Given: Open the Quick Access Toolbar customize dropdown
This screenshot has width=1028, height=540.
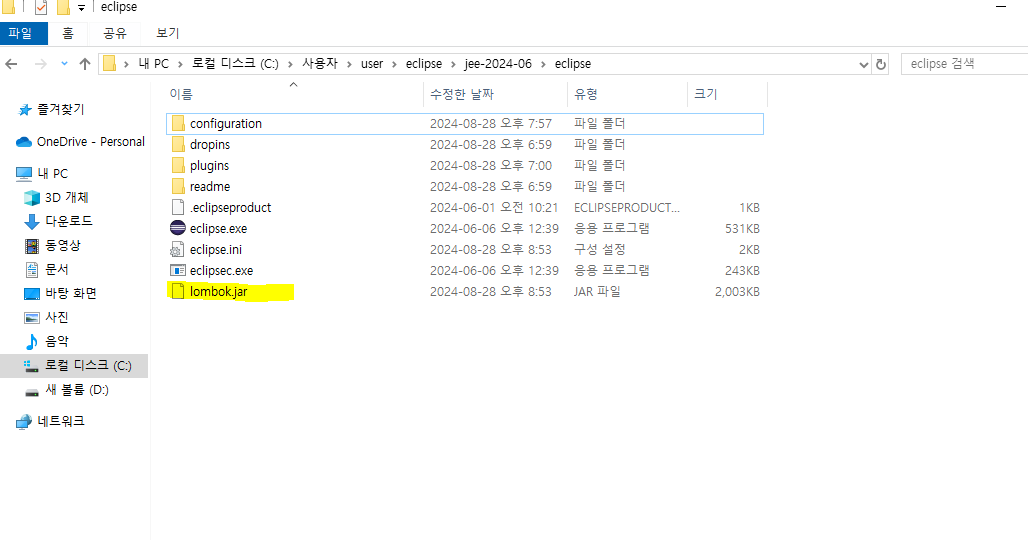Looking at the screenshot, I should click(81, 8).
